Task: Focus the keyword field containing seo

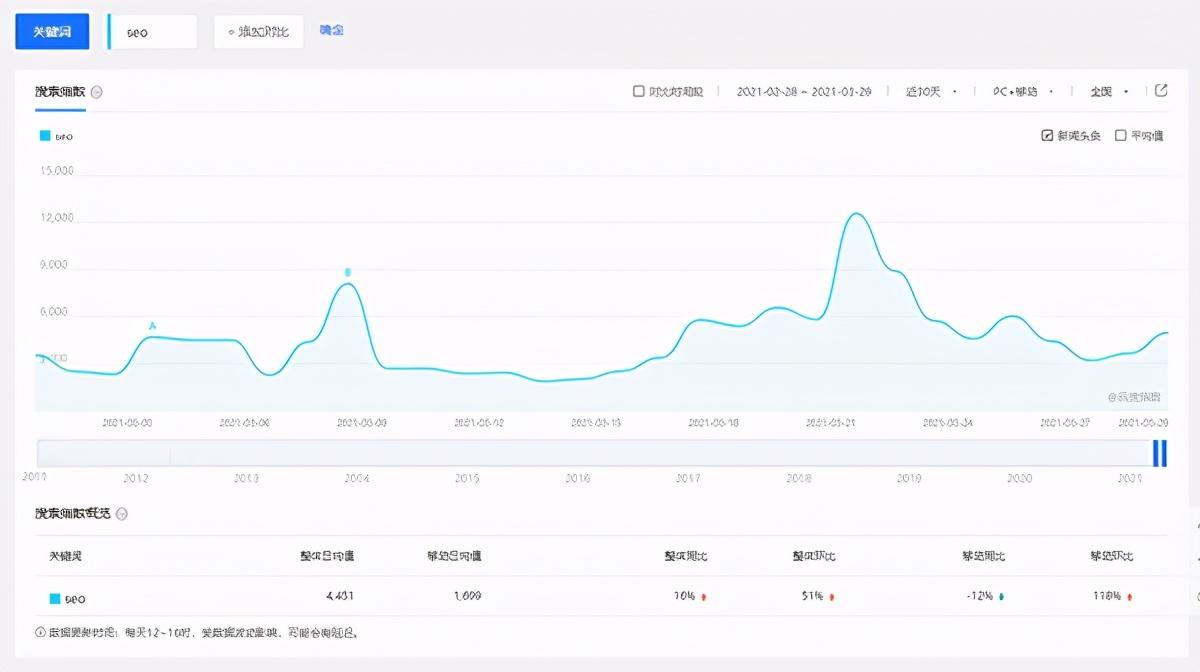Action: point(152,32)
